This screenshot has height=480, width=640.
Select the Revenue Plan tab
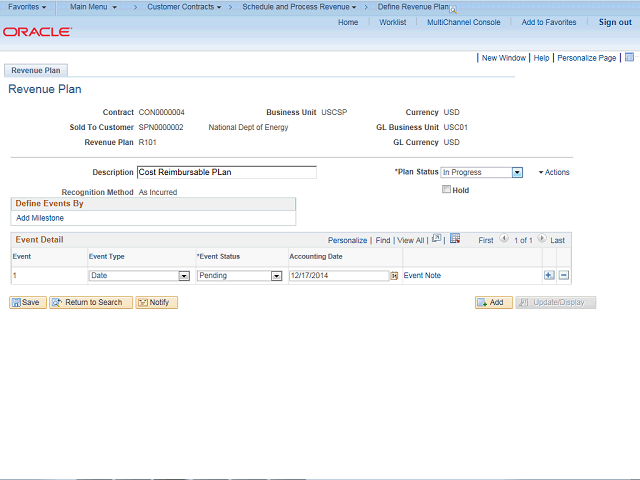point(36,70)
